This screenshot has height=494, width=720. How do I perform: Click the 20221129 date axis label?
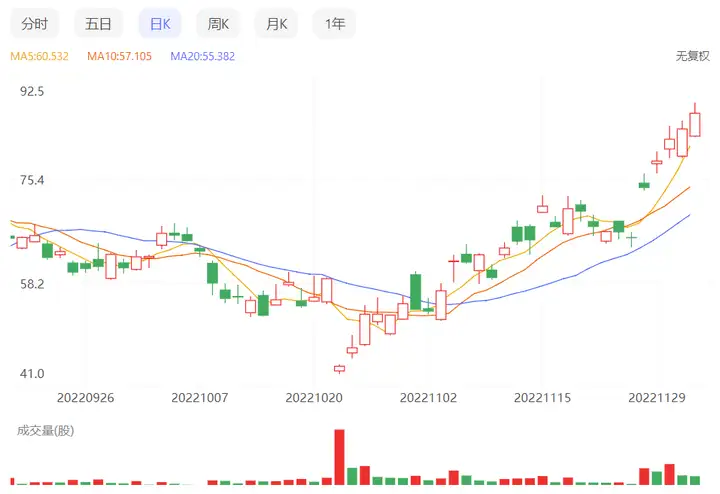pyautogui.click(x=657, y=398)
